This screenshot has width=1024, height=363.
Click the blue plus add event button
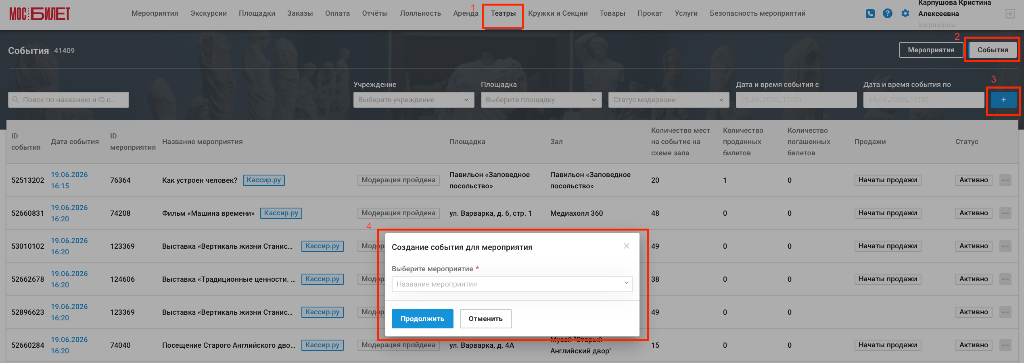1004,100
